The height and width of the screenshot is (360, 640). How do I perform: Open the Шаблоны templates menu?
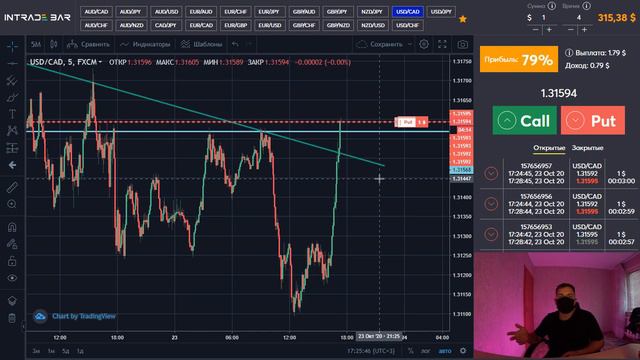[202, 44]
